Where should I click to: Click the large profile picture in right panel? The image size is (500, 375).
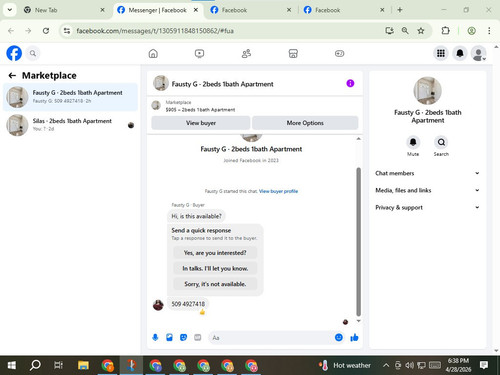pyautogui.click(x=428, y=90)
